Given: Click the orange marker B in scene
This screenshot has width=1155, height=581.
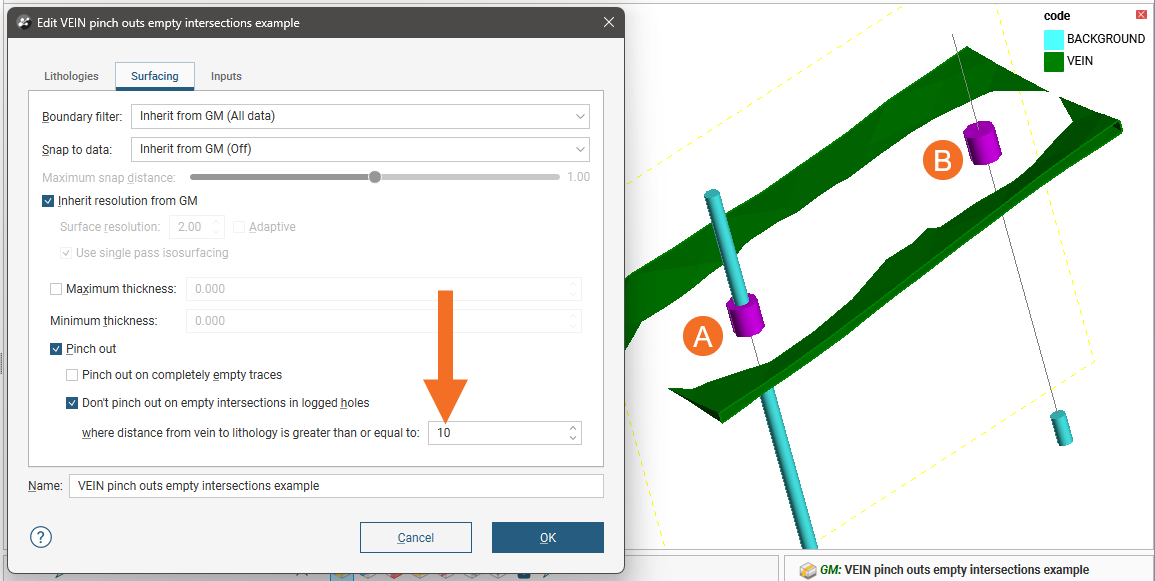Looking at the screenshot, I should [x=942, y=159].
